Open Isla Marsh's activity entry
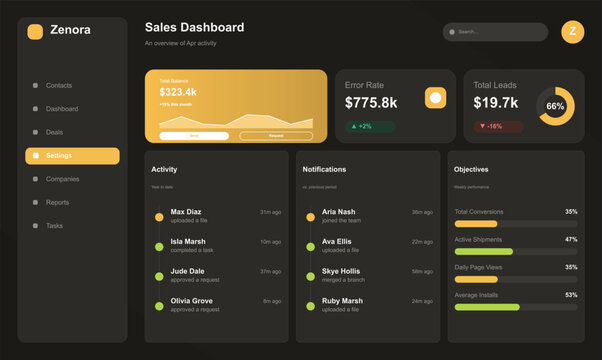 (217, 246)
